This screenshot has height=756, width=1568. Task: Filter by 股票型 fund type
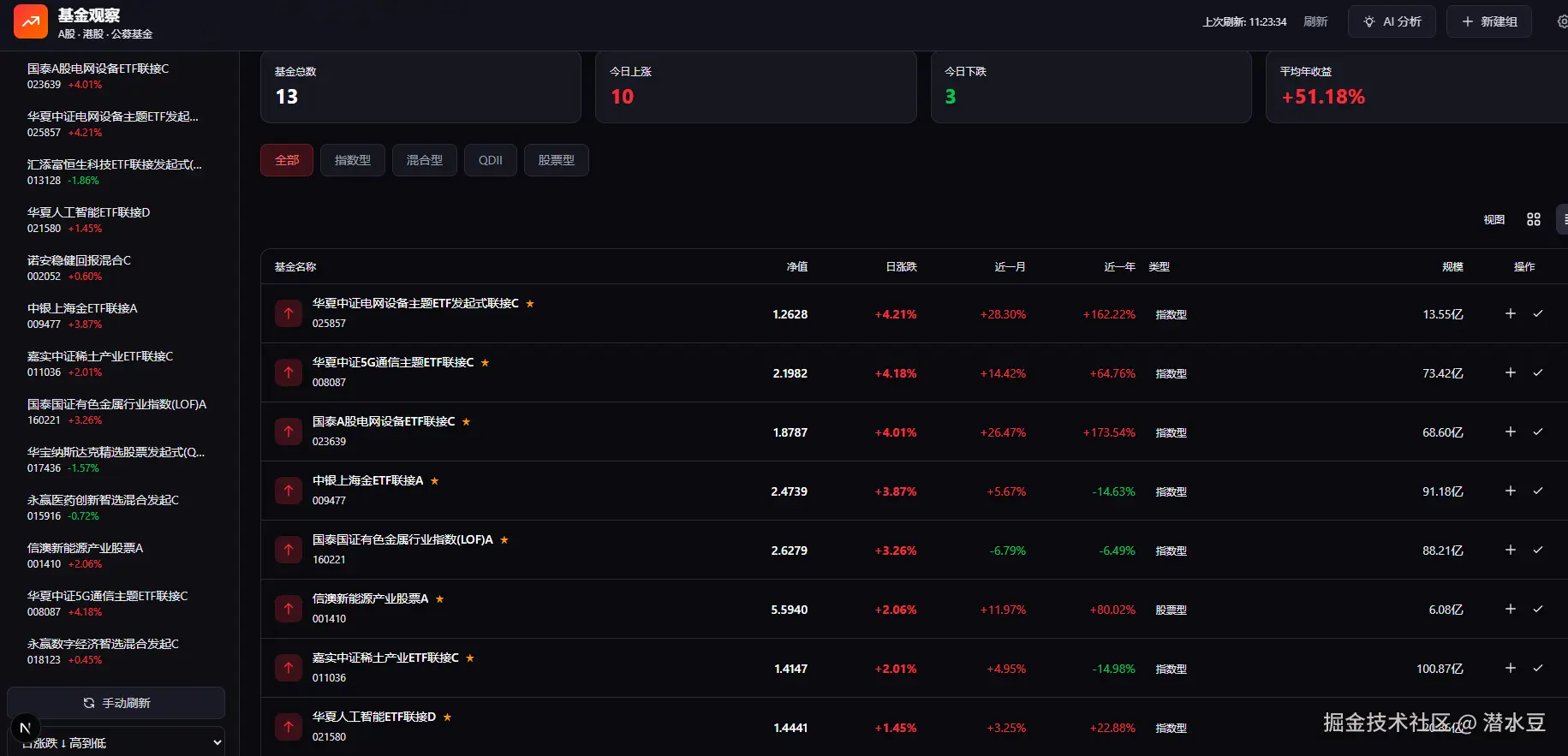556,160
